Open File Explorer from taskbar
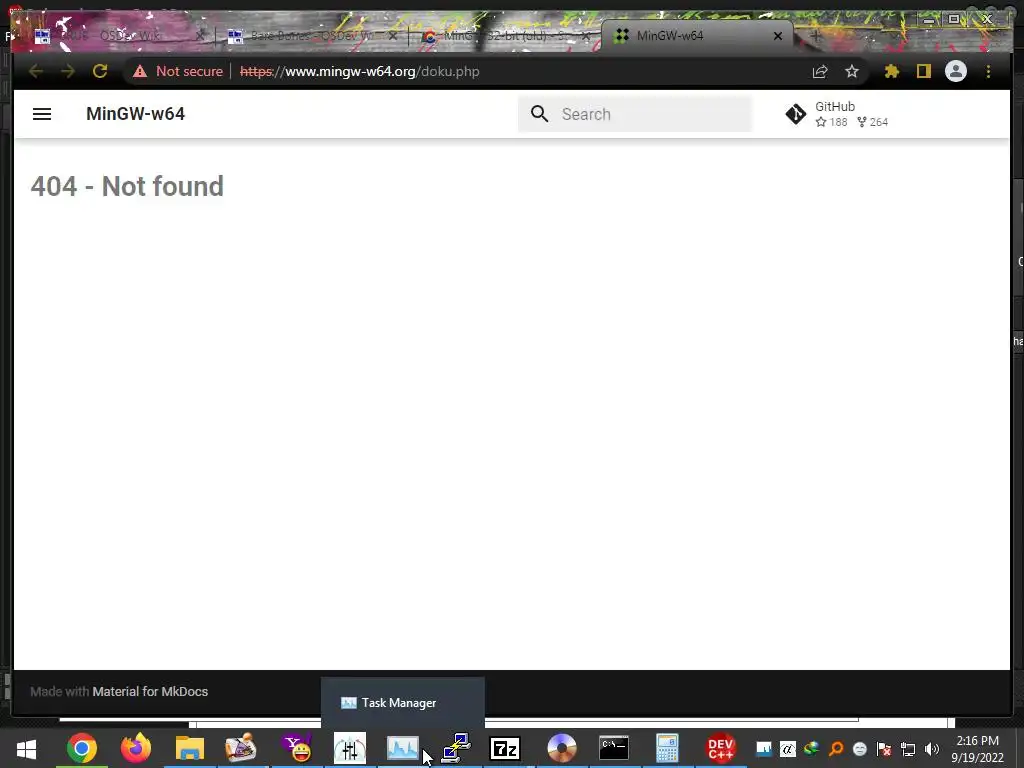1024x768 pixels. (x=190, y=748)
